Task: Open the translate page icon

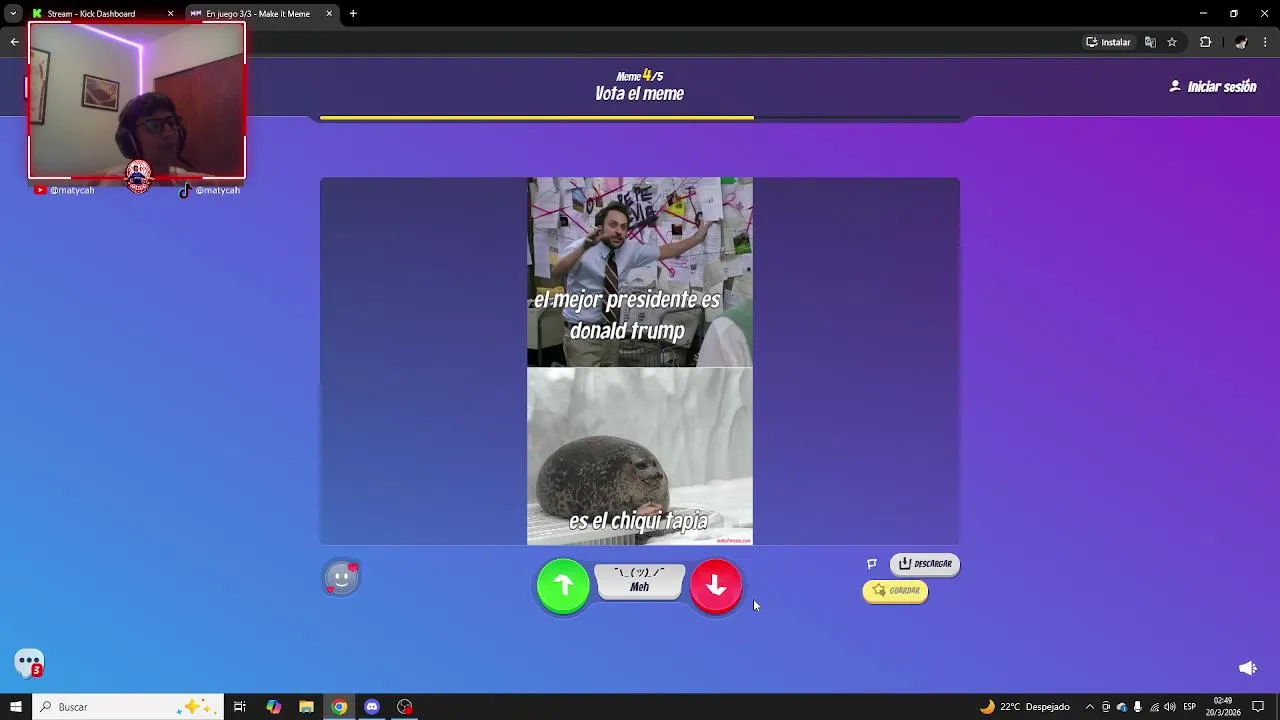Action: point(1150,42)
